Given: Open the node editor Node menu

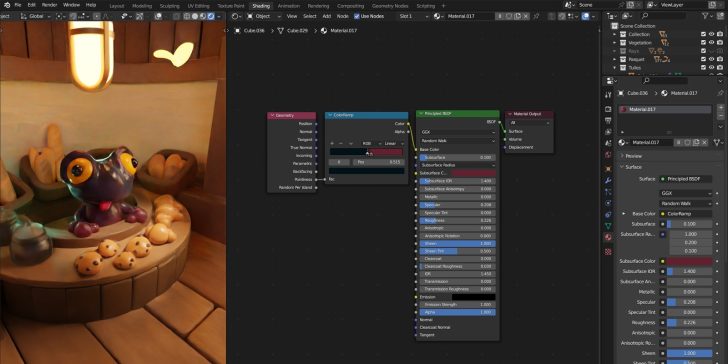Looking at the screenshot, I should [342, 16].
